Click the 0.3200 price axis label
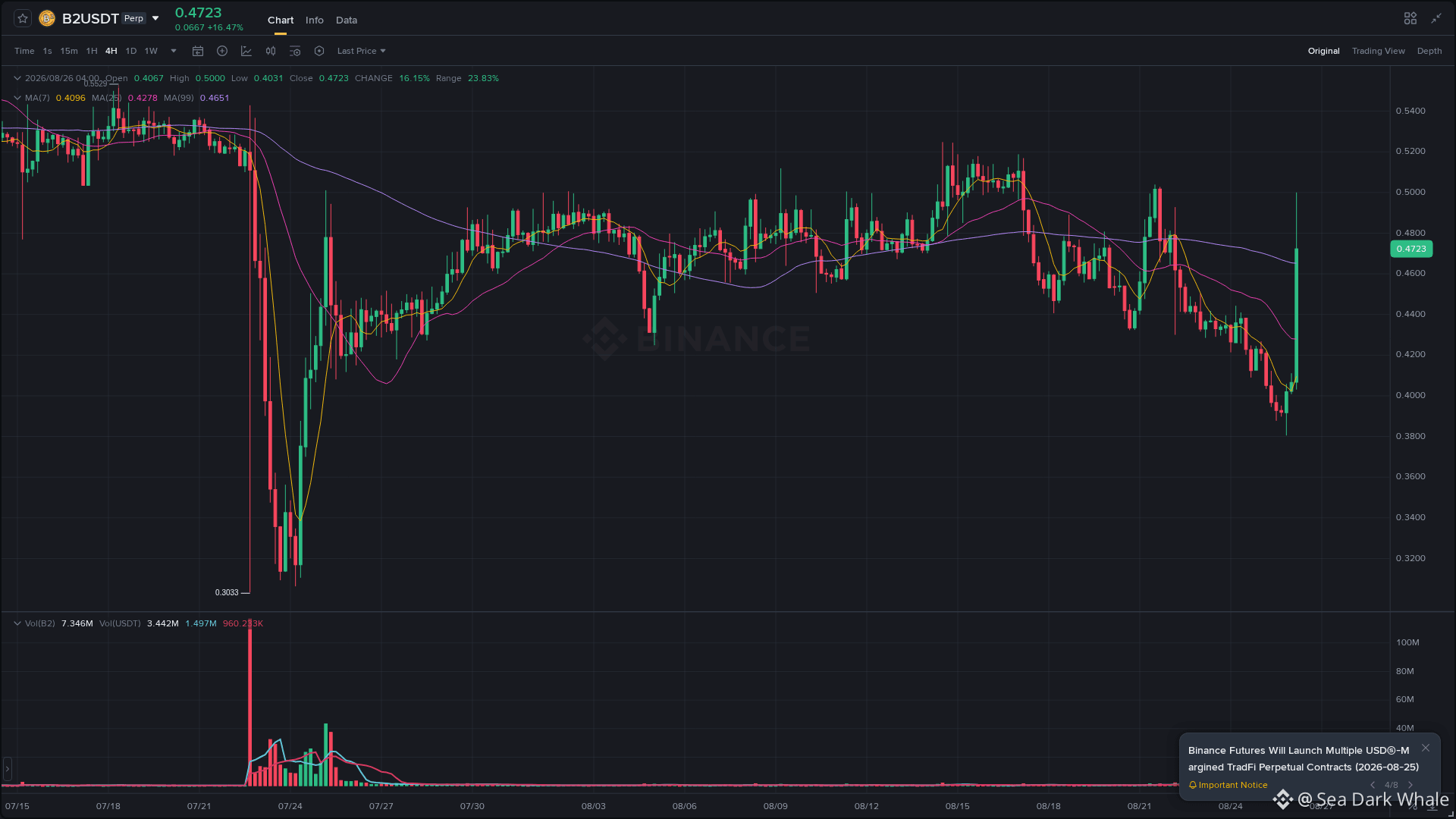The width and height of the screenshot is (1456, 819). pyautogui.click(x=1410, y=558)
